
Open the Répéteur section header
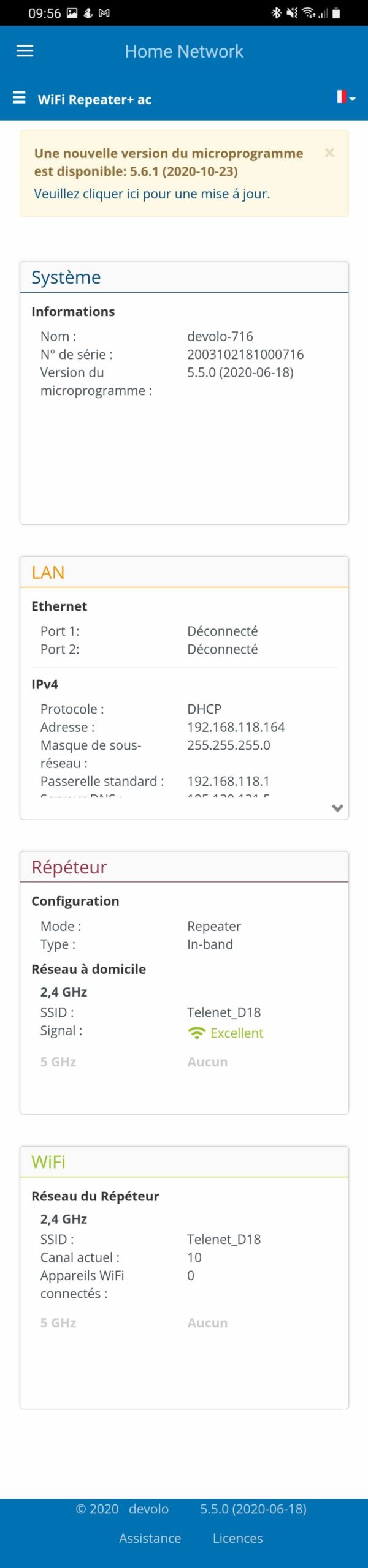coord(69,867)
